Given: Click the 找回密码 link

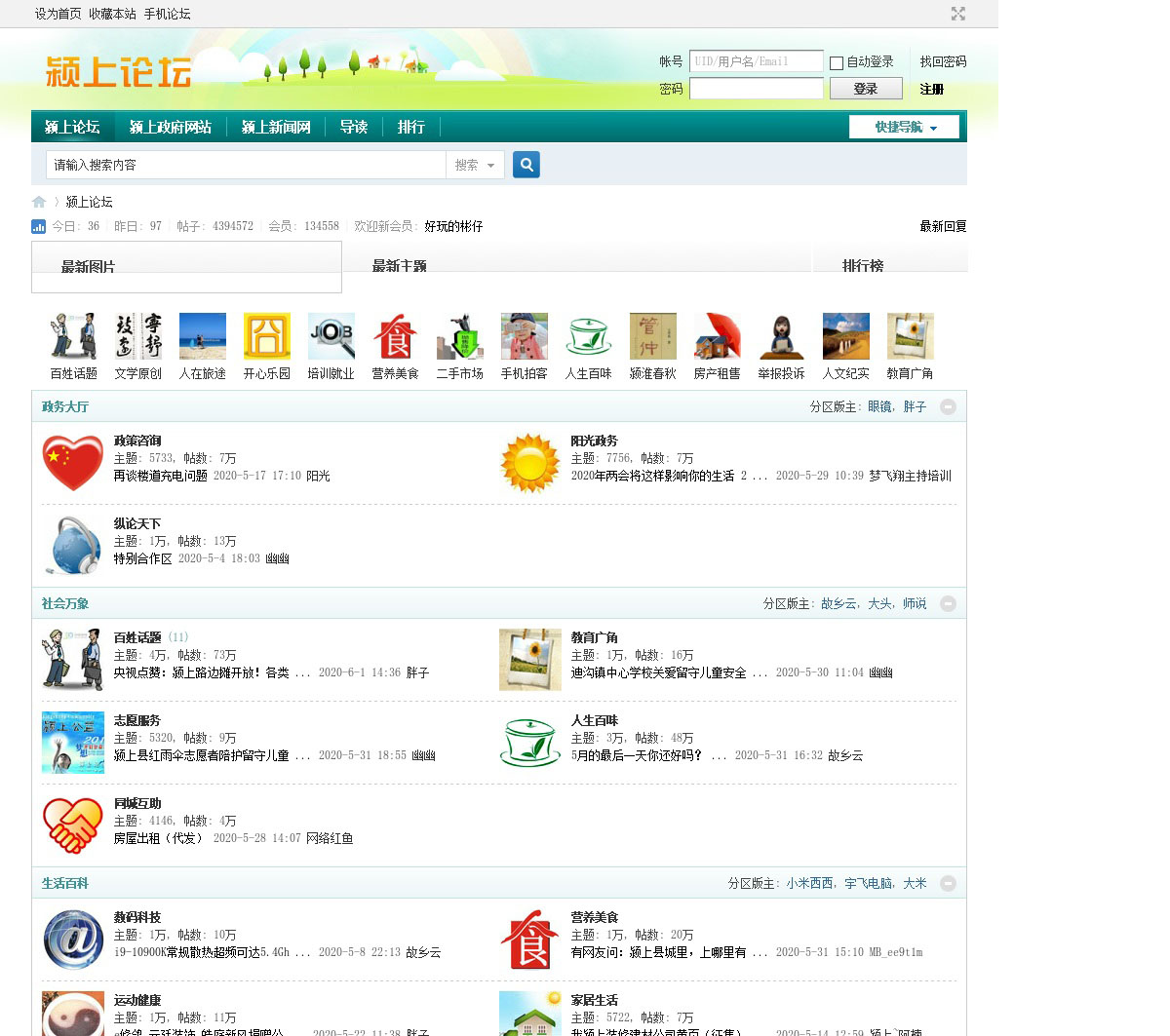Looking at the screenshot, I should [x=943, y=61].
